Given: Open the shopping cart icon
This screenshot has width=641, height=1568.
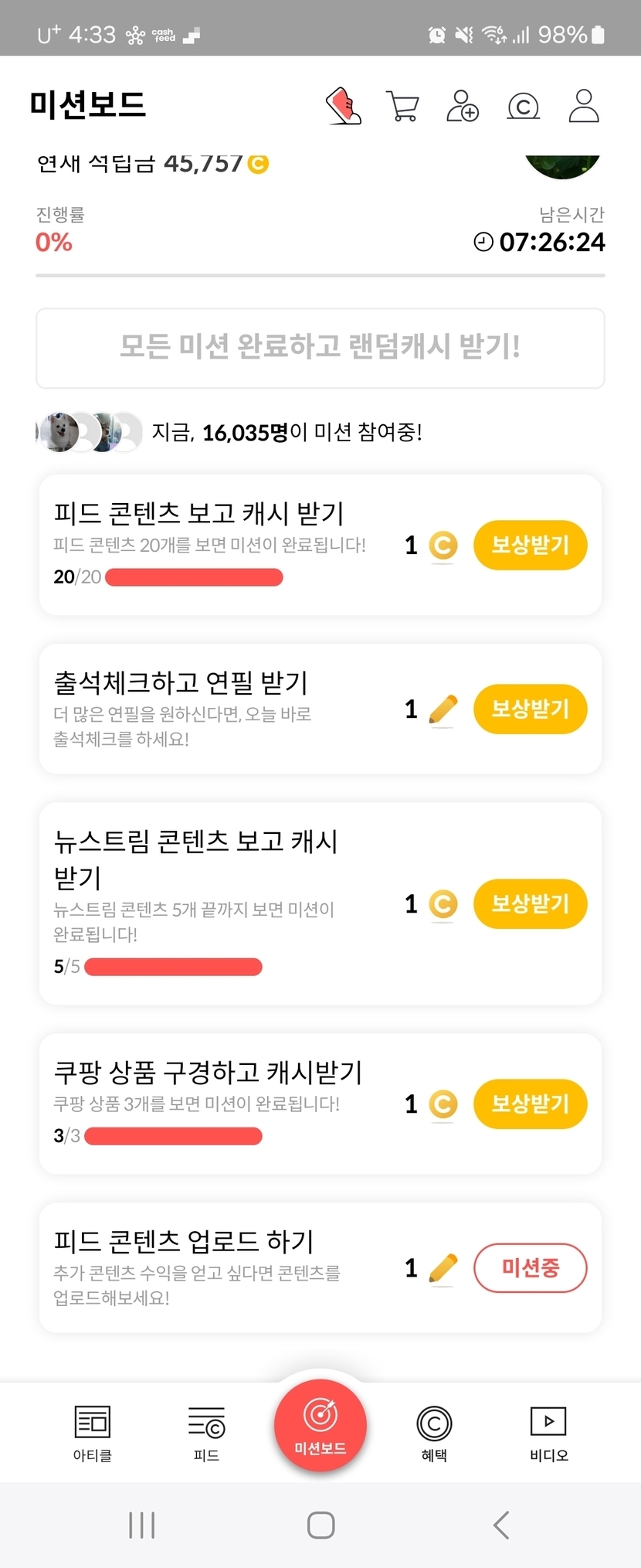Looking at the screenshot, I should tap(402, 106).
